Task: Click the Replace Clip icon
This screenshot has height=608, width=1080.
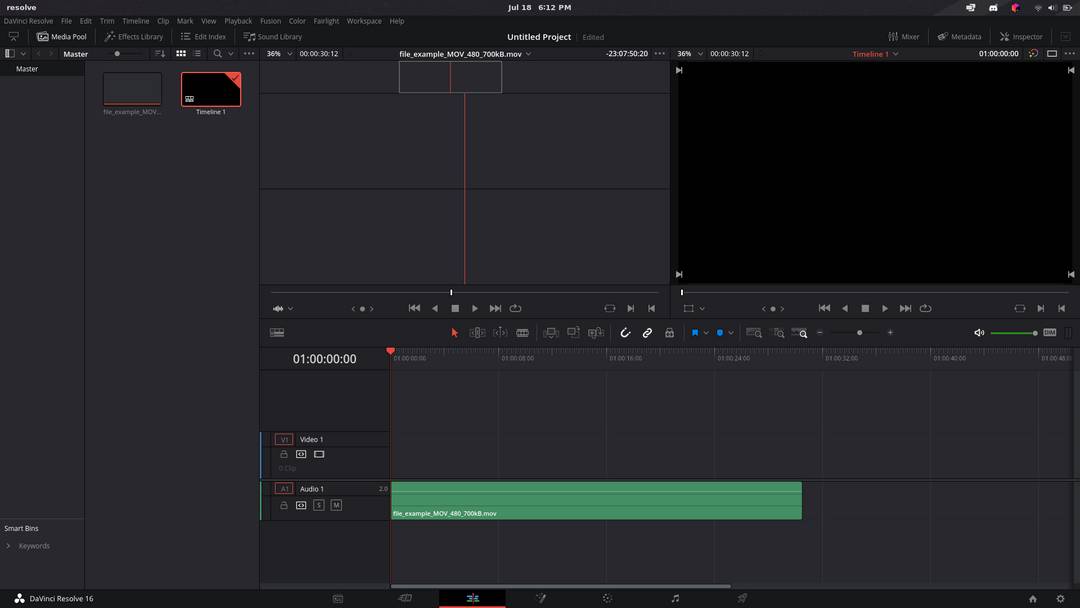Action: coord(596,333)
